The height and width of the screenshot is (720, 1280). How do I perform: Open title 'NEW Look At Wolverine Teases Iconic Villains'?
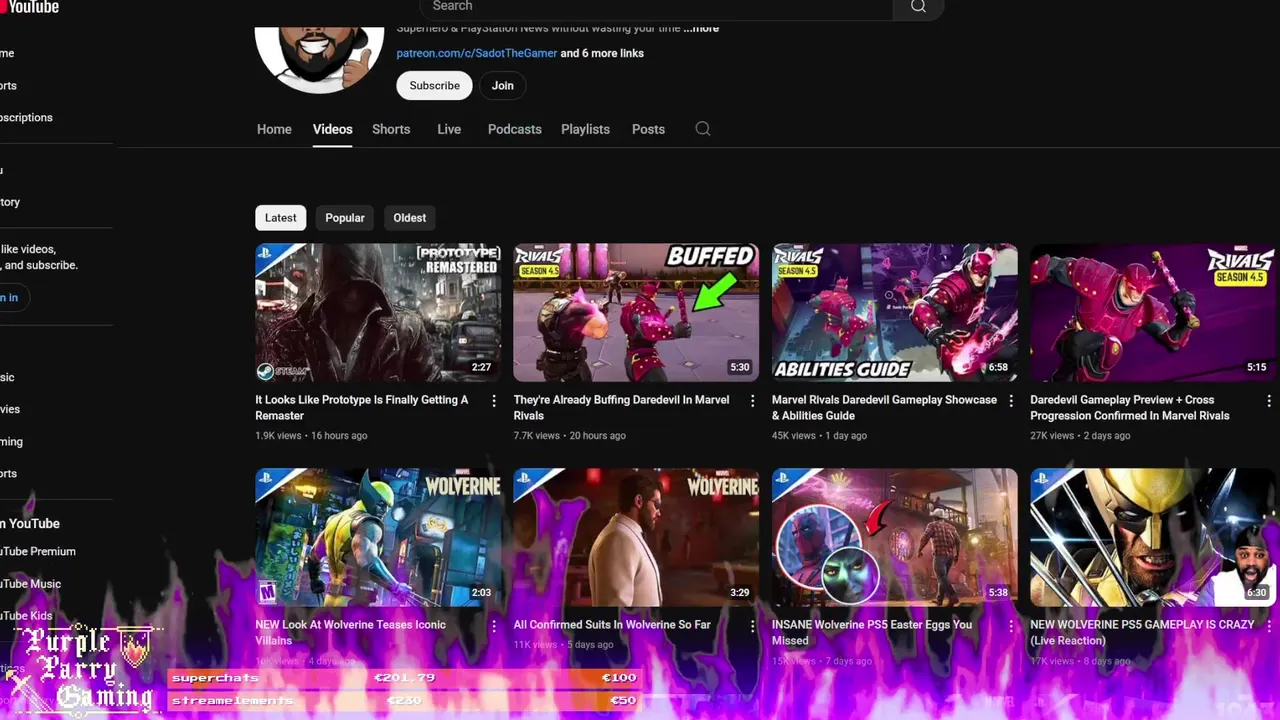350,632
